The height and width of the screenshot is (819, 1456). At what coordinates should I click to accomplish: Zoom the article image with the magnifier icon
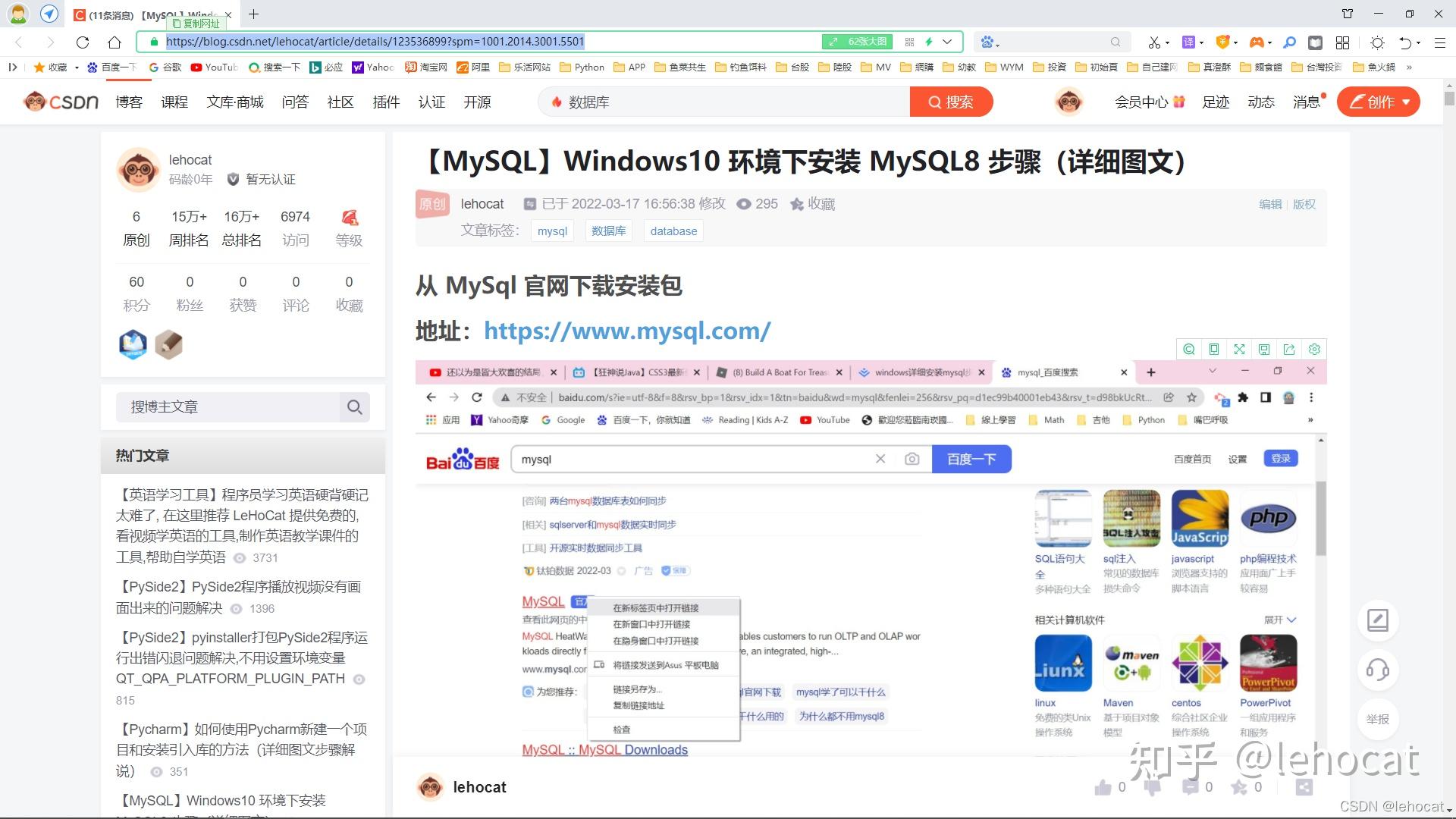(x=1188, y=349)
